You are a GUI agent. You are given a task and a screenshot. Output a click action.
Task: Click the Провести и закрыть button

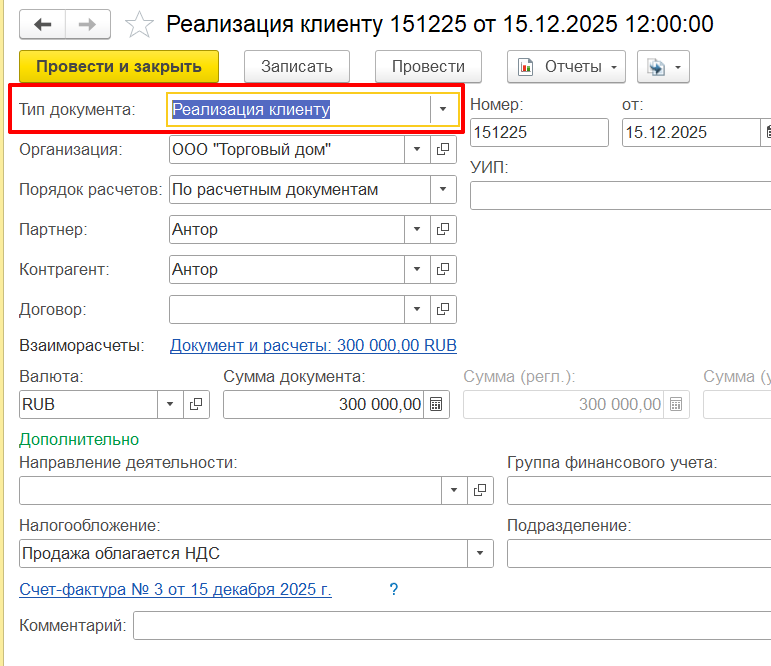click(118, 67)
